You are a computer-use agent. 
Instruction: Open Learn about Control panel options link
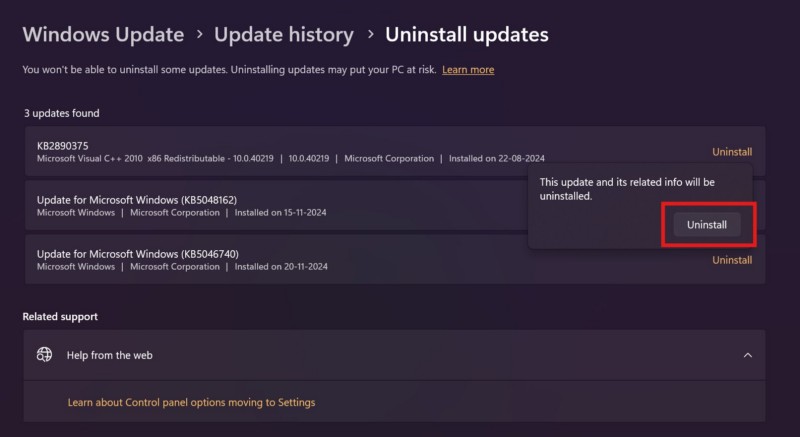coord(191,403)
